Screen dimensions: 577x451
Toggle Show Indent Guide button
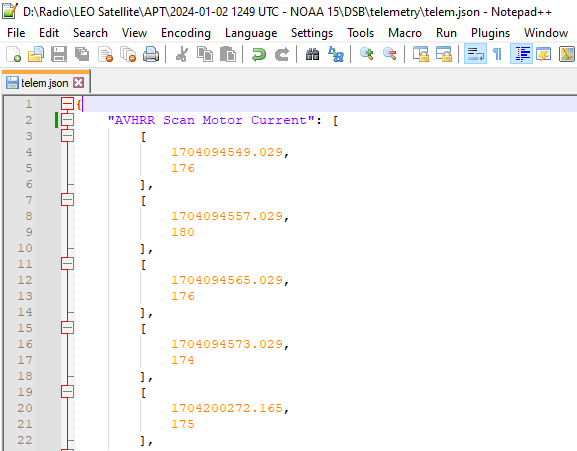(521, 54)
